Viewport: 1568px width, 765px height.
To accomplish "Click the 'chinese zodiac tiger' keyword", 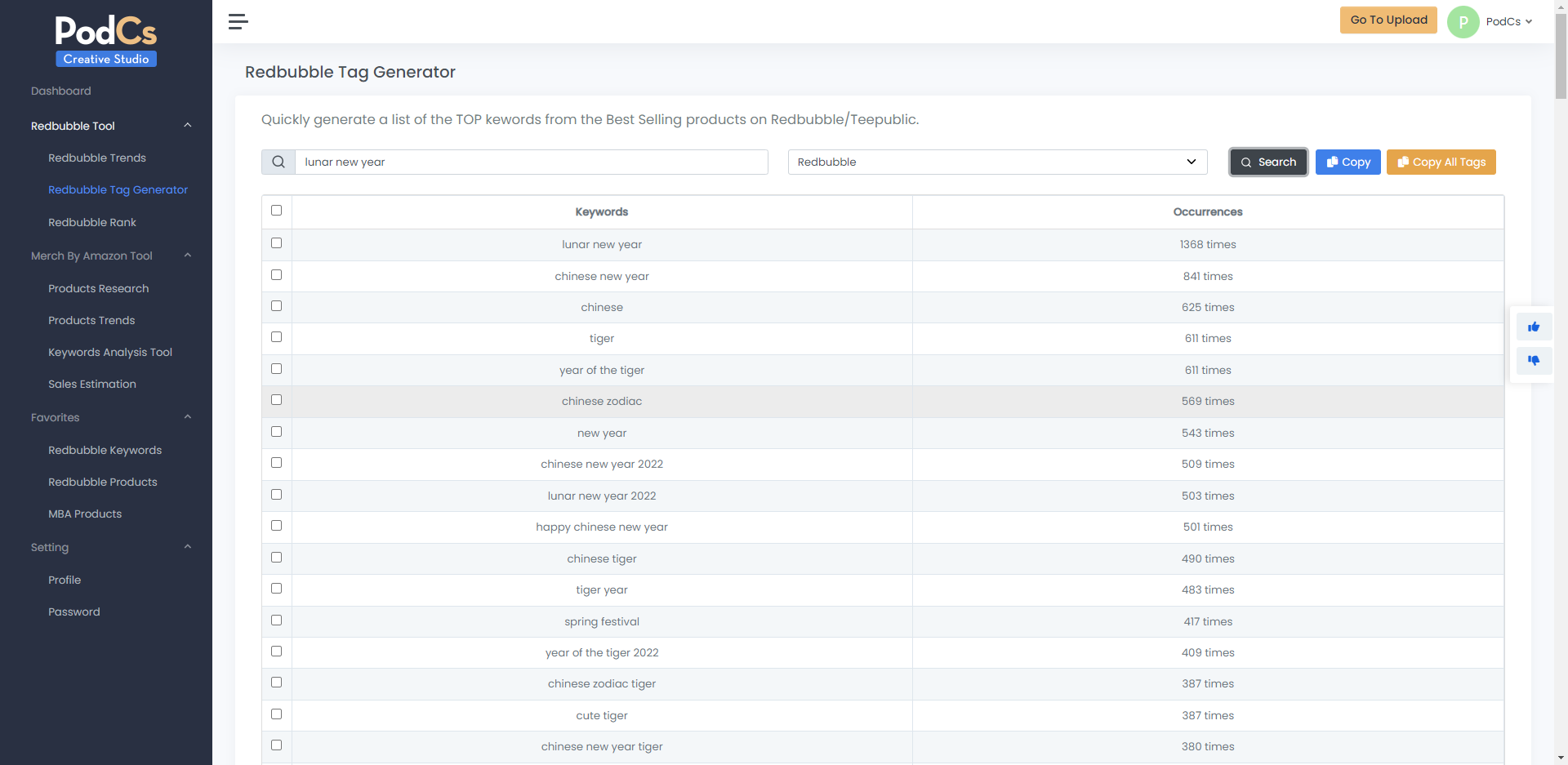I will [x=602, y=683].
